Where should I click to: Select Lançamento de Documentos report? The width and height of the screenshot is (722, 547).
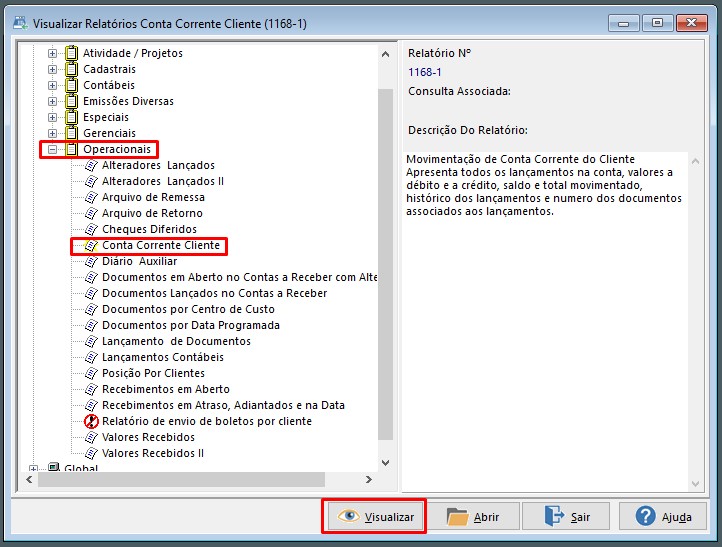pos(176,341)
